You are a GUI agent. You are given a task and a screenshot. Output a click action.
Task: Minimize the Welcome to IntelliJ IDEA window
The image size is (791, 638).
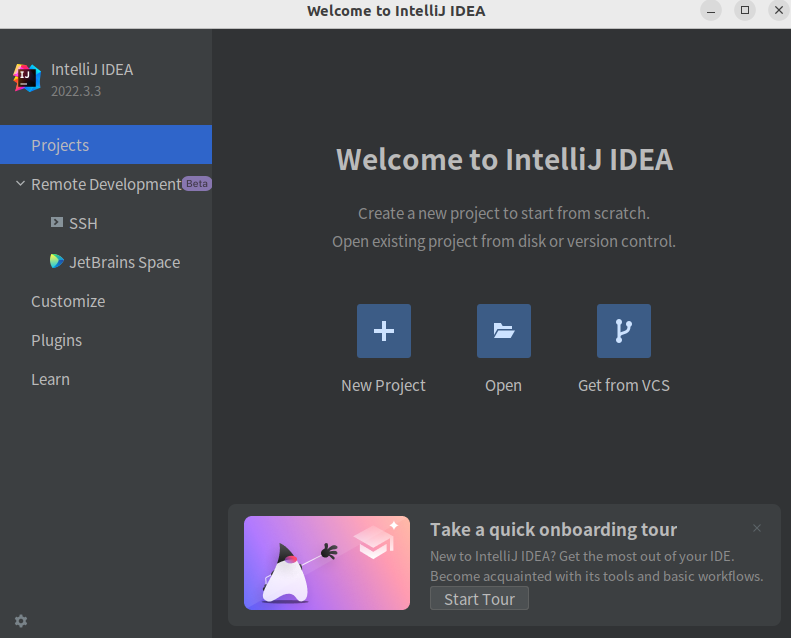pyautogui.click(x=711, y=11)
